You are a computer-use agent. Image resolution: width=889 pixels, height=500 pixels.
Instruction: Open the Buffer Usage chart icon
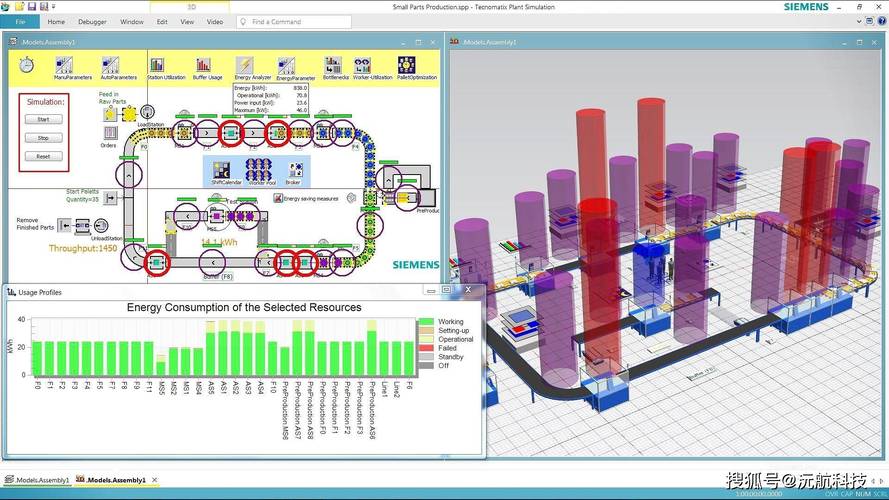203,65
